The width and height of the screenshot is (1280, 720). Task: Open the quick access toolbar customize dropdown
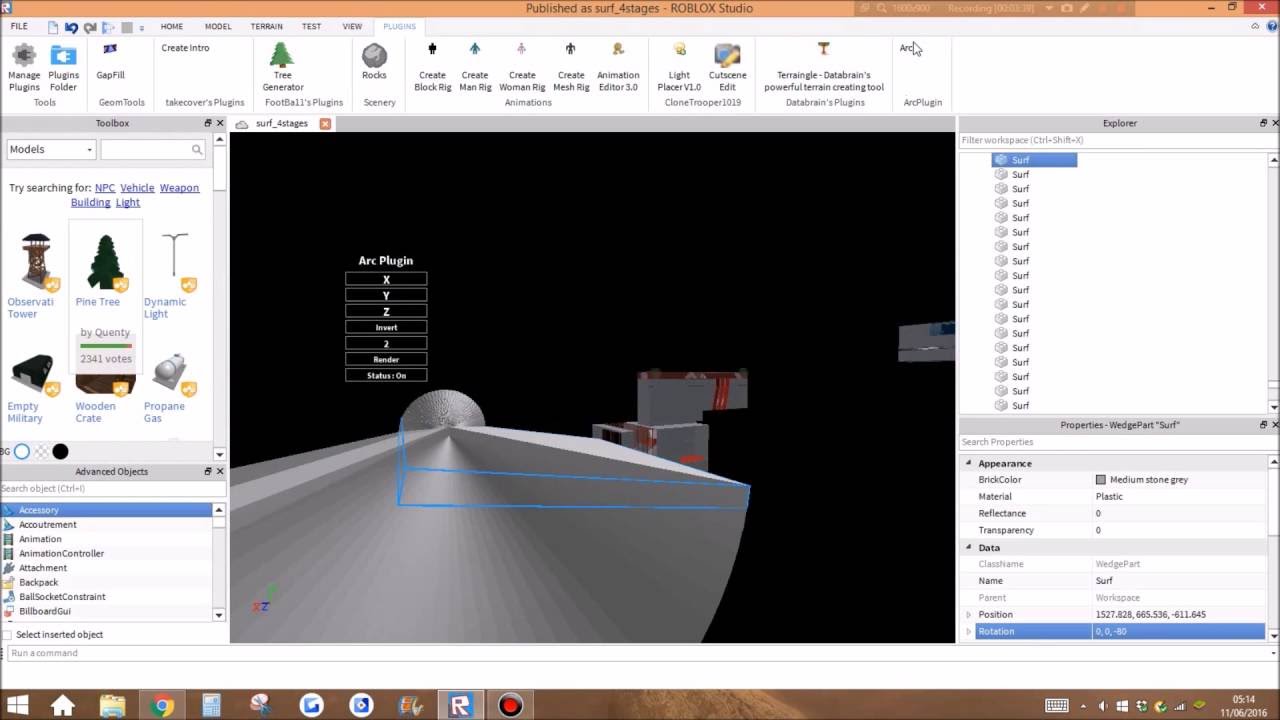(x=141, y=27)
